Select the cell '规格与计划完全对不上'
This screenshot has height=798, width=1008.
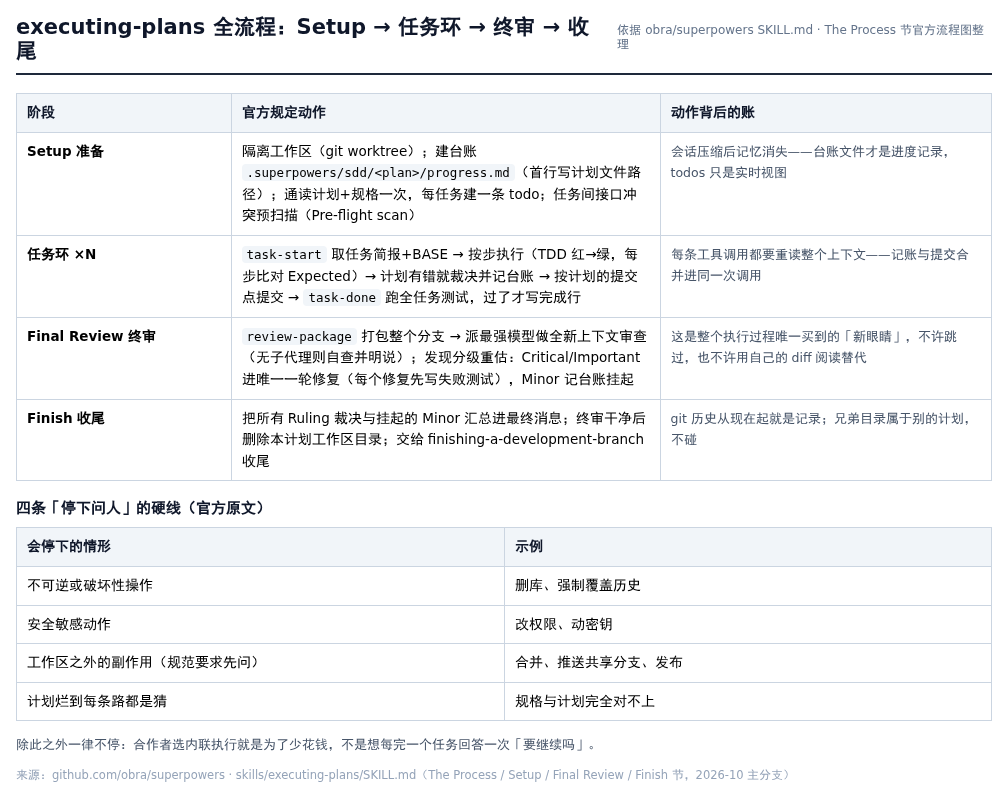pyautogui.click(x=748, y=702)
